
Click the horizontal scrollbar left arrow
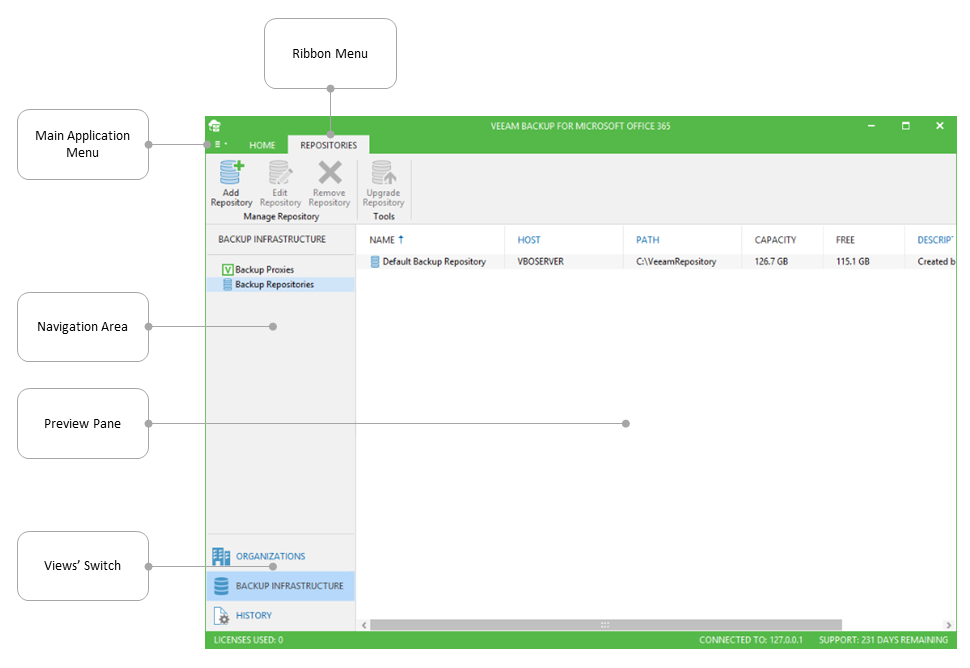click(x=364, y=625)
